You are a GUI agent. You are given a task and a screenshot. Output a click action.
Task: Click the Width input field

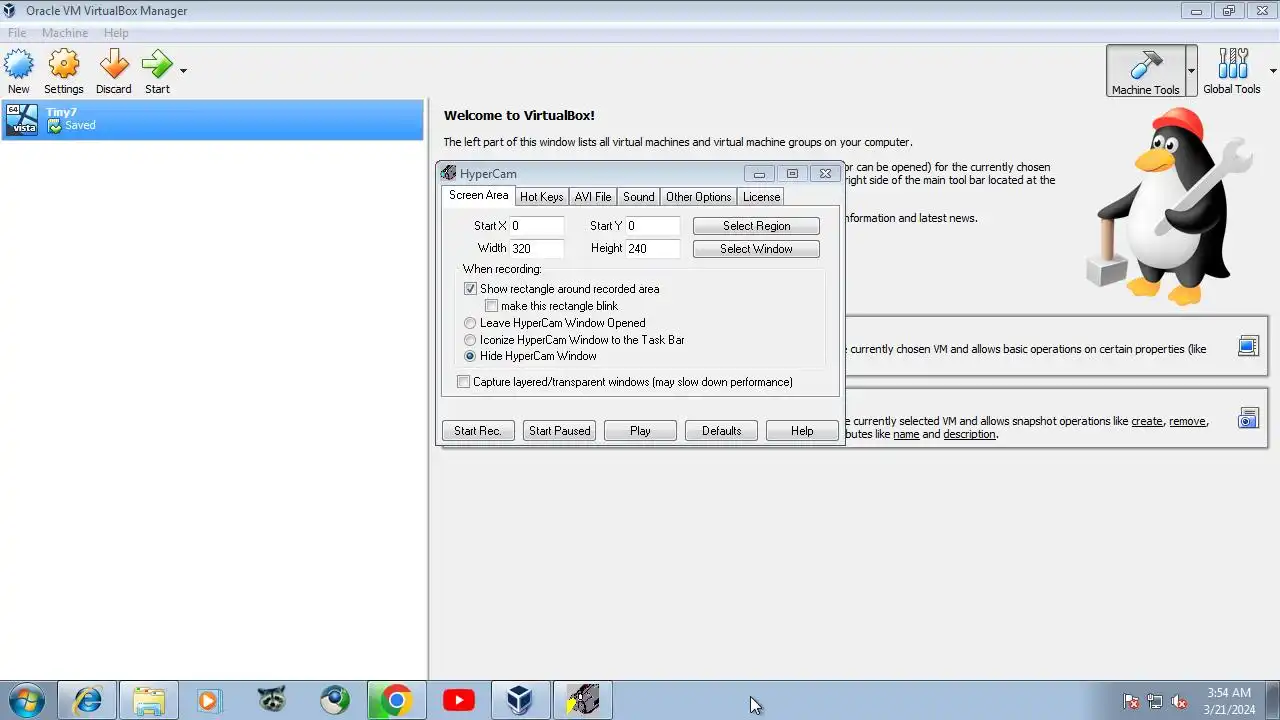pyautogui.click(x=537, y=248)
